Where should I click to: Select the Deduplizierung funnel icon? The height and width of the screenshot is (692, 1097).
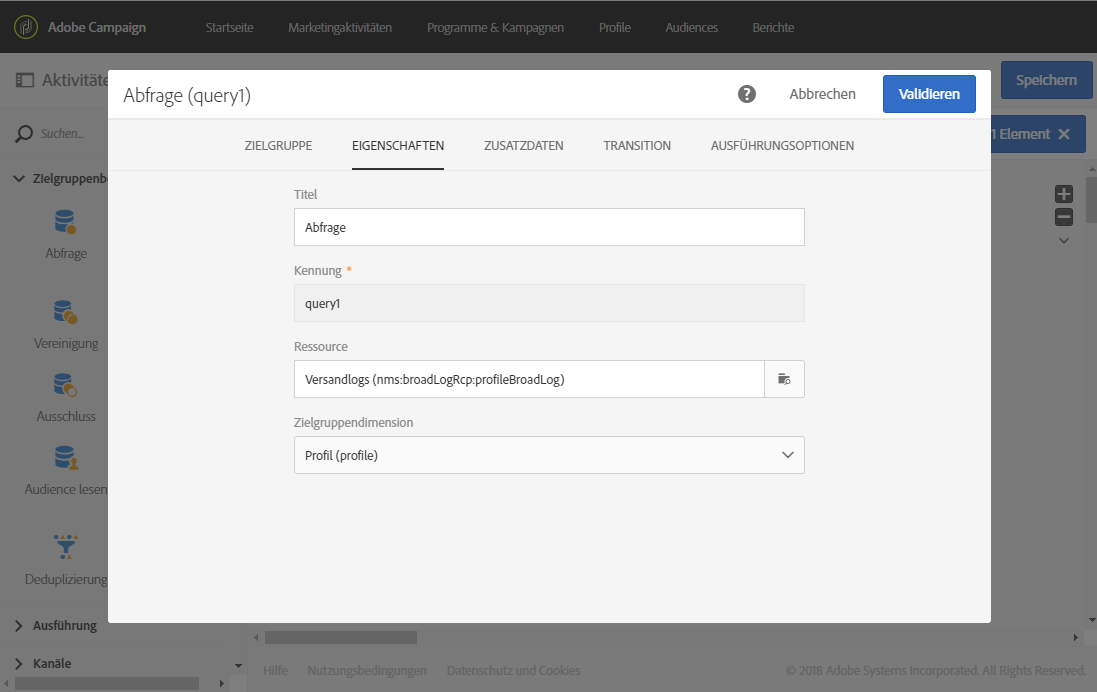point(66,547)
